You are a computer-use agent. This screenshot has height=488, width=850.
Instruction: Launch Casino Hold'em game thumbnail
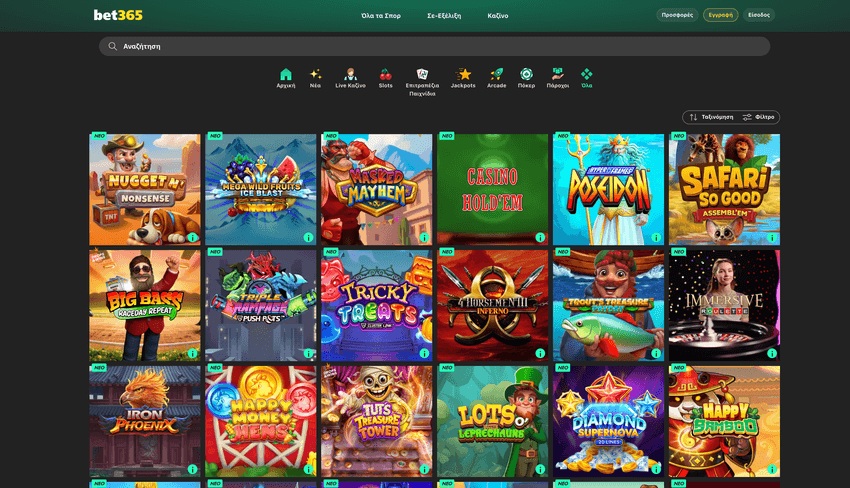click(493, 190)
